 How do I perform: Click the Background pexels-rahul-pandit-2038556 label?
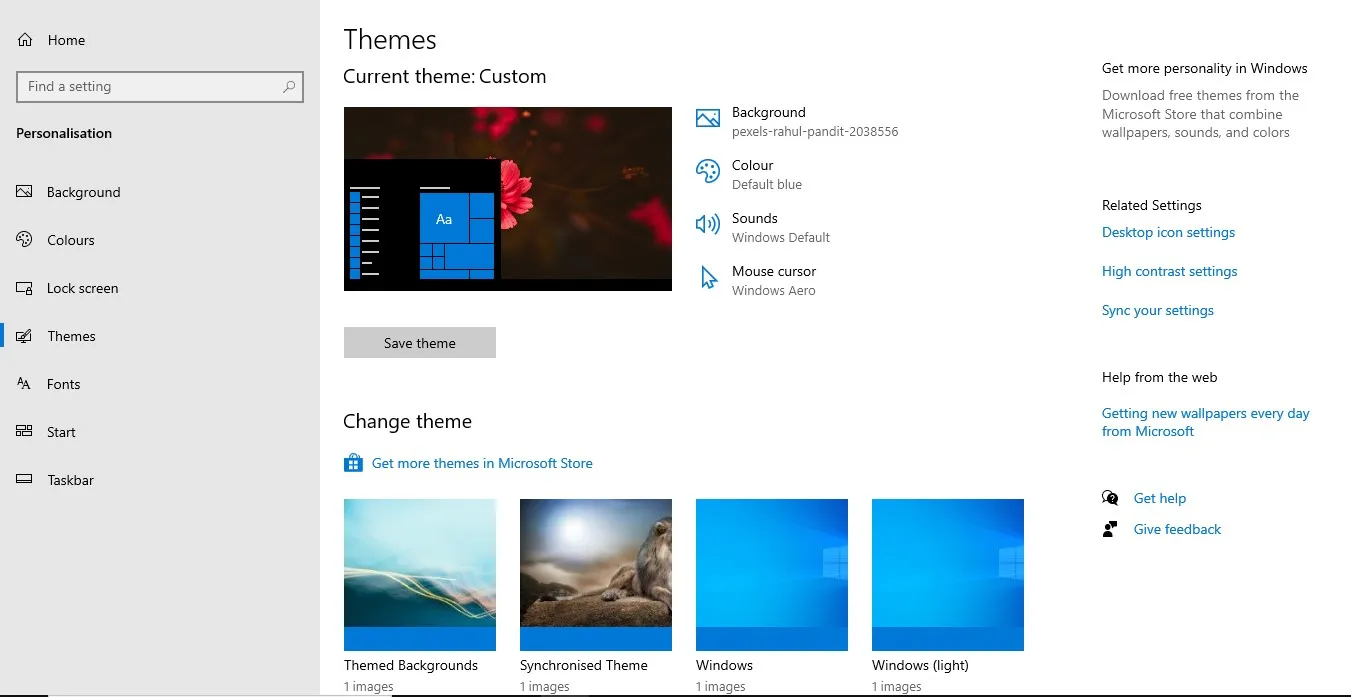[815, 121]
